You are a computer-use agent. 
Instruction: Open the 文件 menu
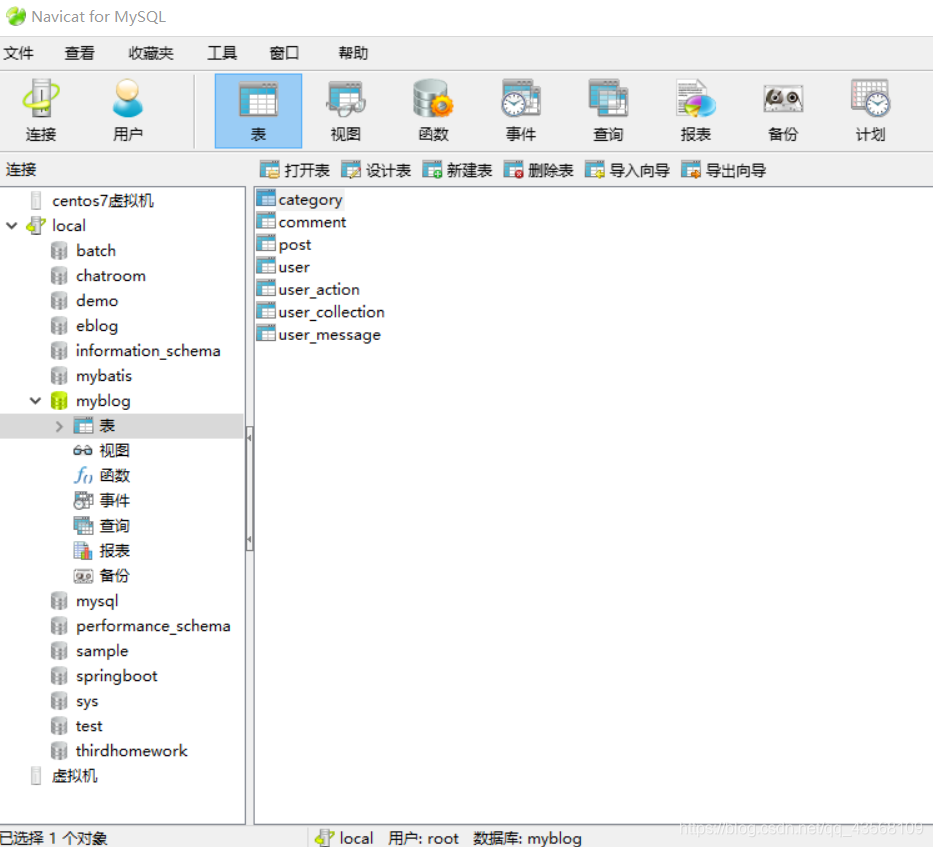coord(18,53)
